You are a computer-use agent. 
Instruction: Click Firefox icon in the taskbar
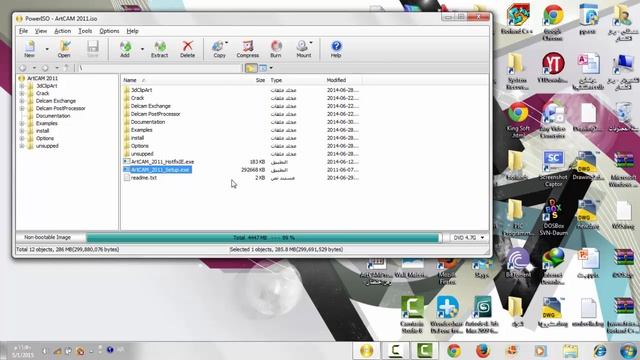[x=483, y=351]
